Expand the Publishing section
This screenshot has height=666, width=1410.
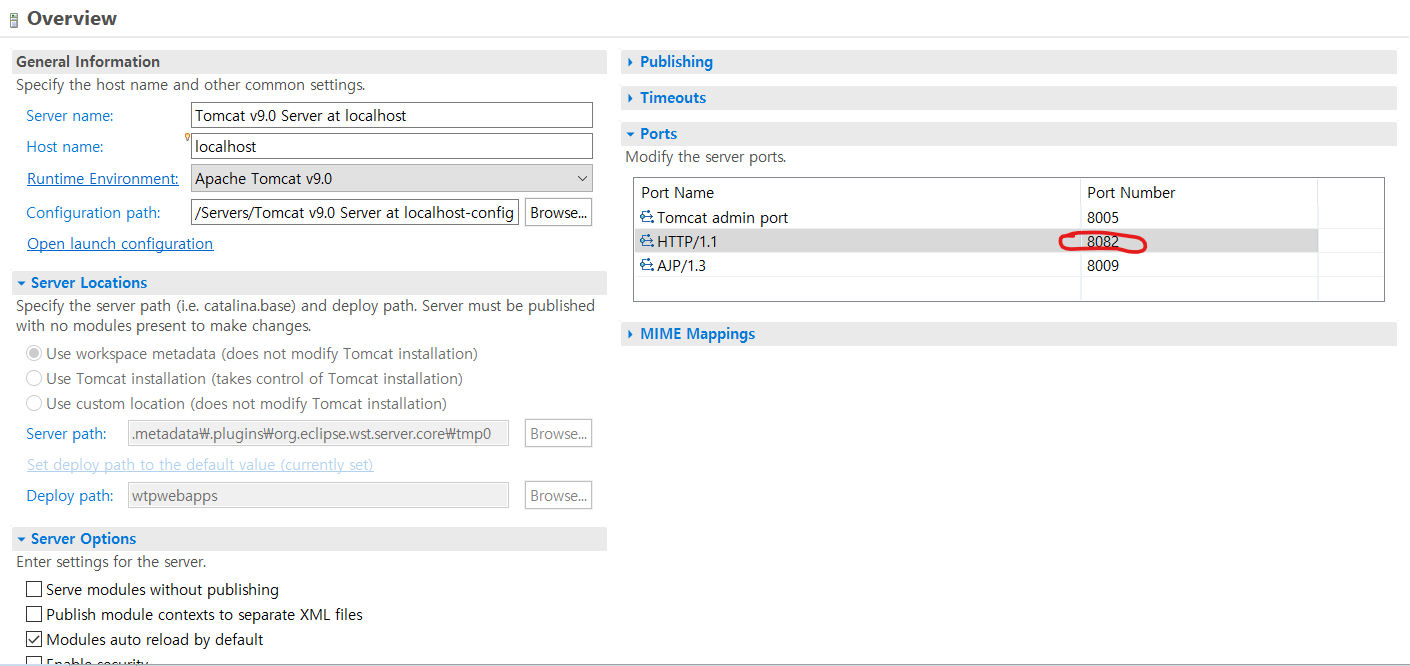pyautogui.click(x=630, y=62)
